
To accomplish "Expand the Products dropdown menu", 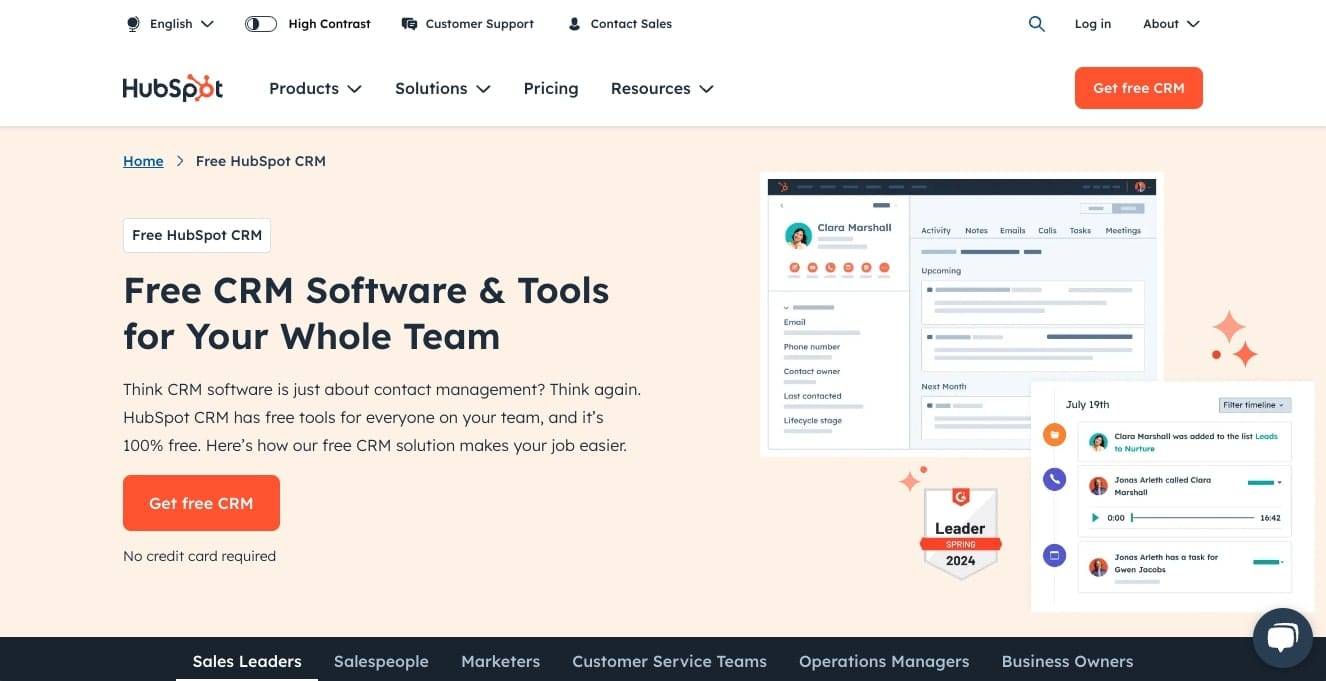I will (315, 88).
